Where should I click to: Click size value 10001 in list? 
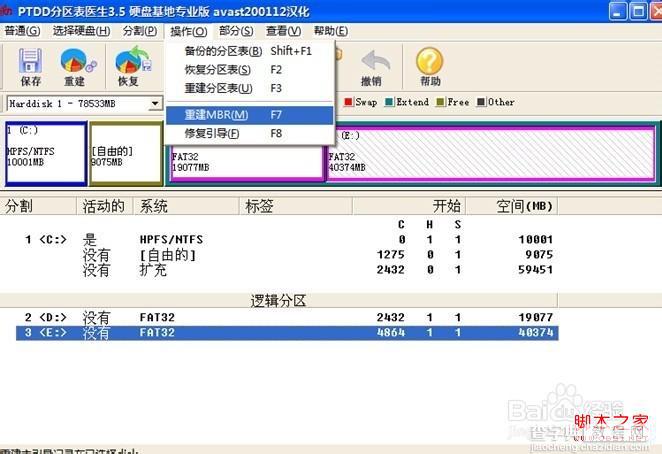535,240
